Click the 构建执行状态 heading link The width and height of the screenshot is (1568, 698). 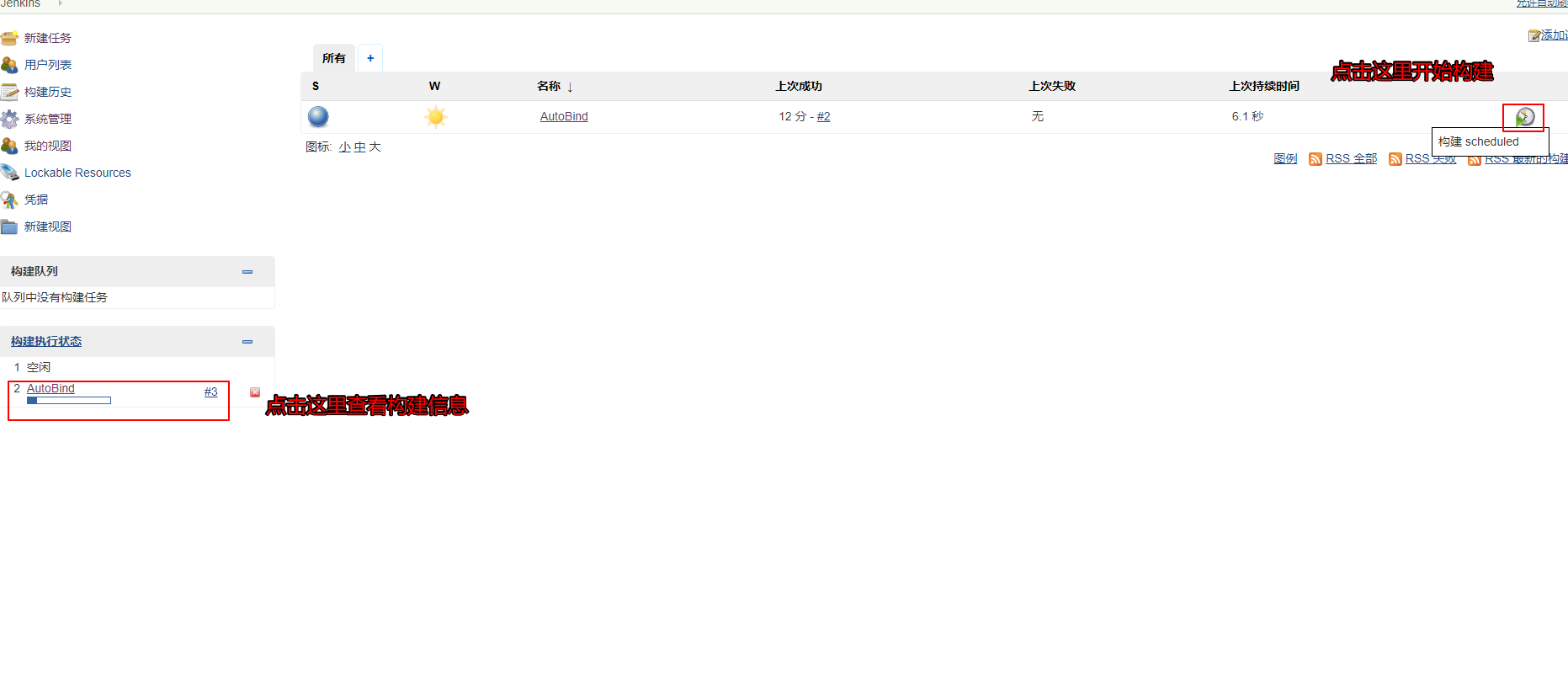(46, 341)
